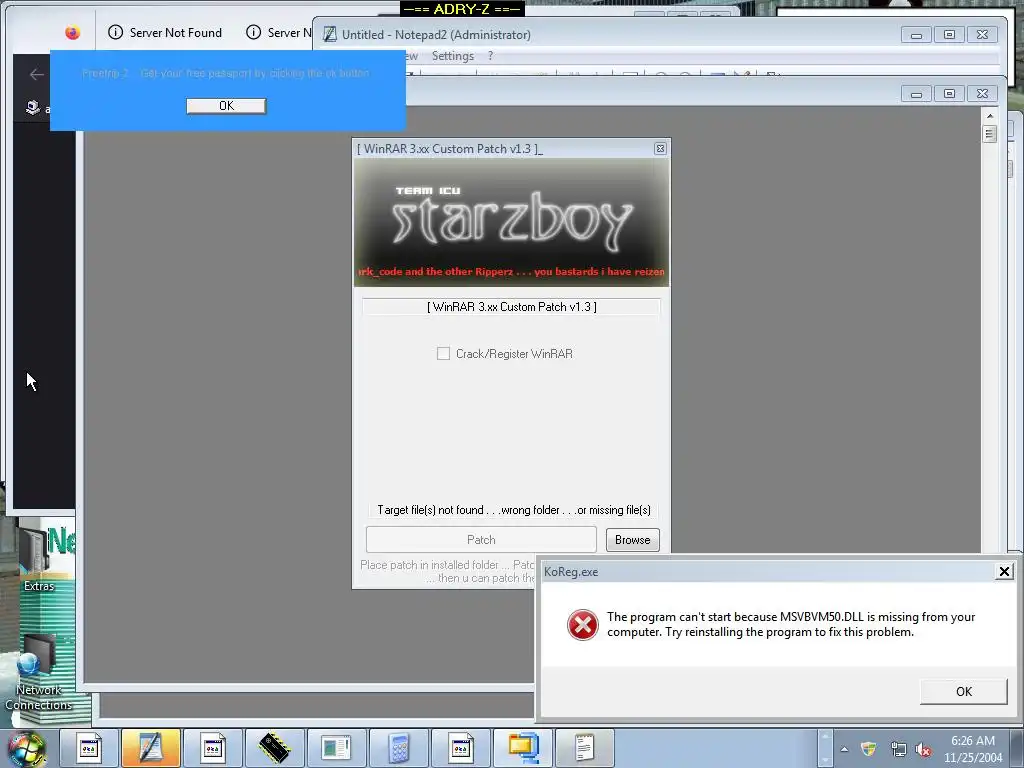
Task: Click the MSVBVM50.DLL missing message text
Action: click(x=791, y=624)
